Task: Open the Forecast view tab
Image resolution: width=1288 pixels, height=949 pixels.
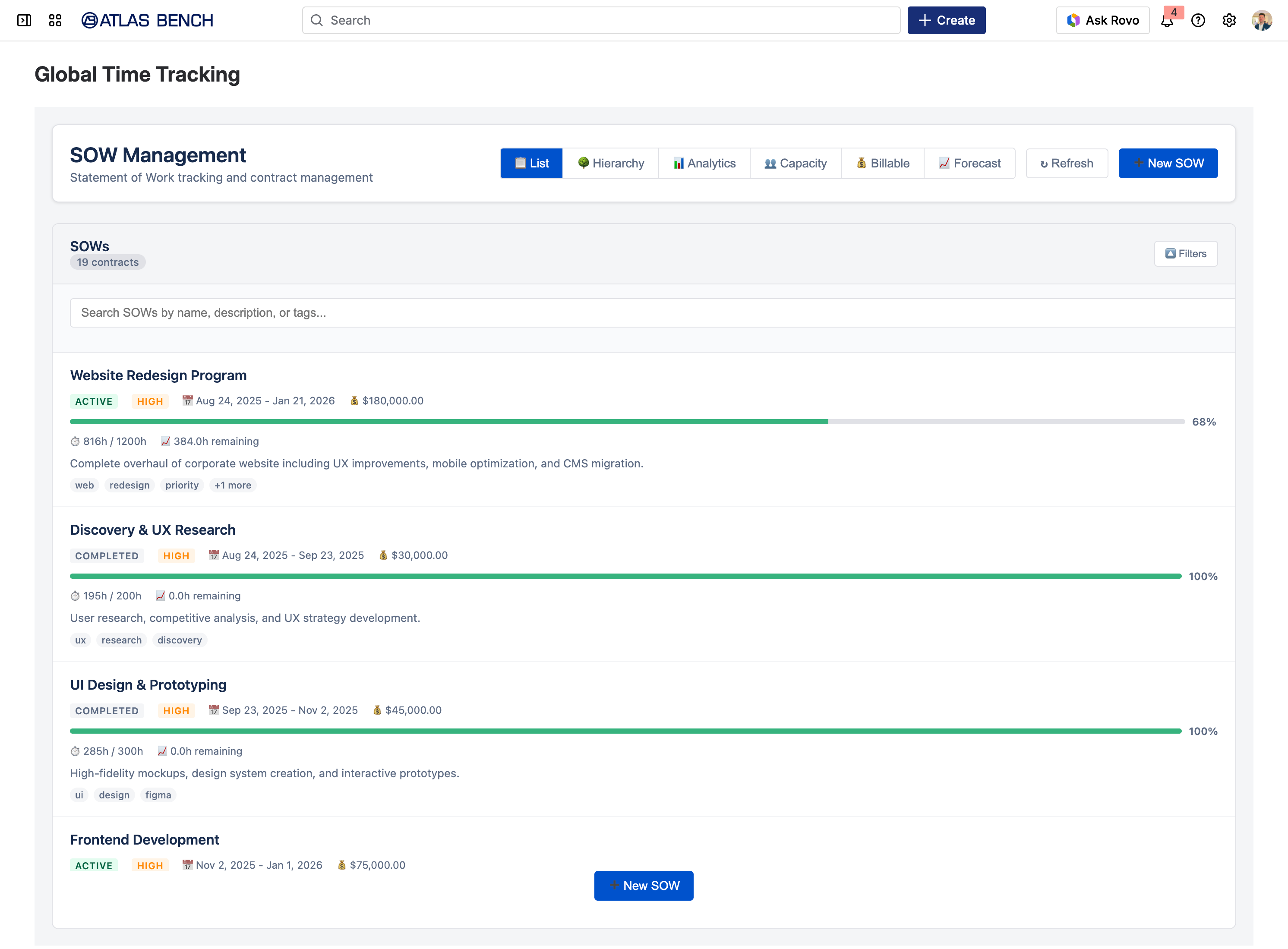Action: (x=970, y=163)
